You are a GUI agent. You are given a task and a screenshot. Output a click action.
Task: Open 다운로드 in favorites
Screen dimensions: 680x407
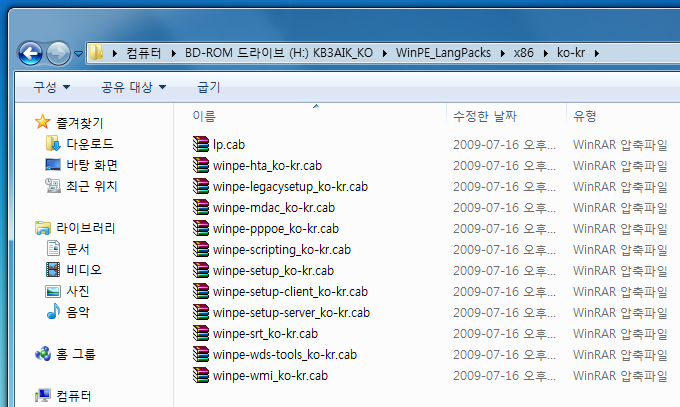90,144
